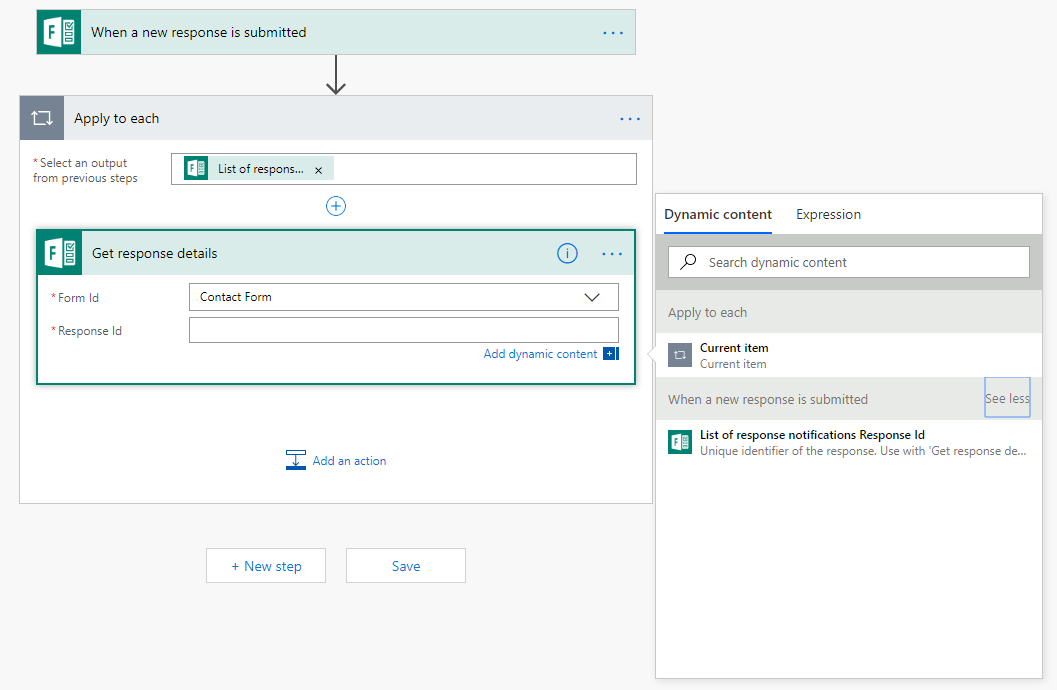The height and width of the screenshot is (690, 1057).
Task: Save the flow
Action: click(406, 565)
